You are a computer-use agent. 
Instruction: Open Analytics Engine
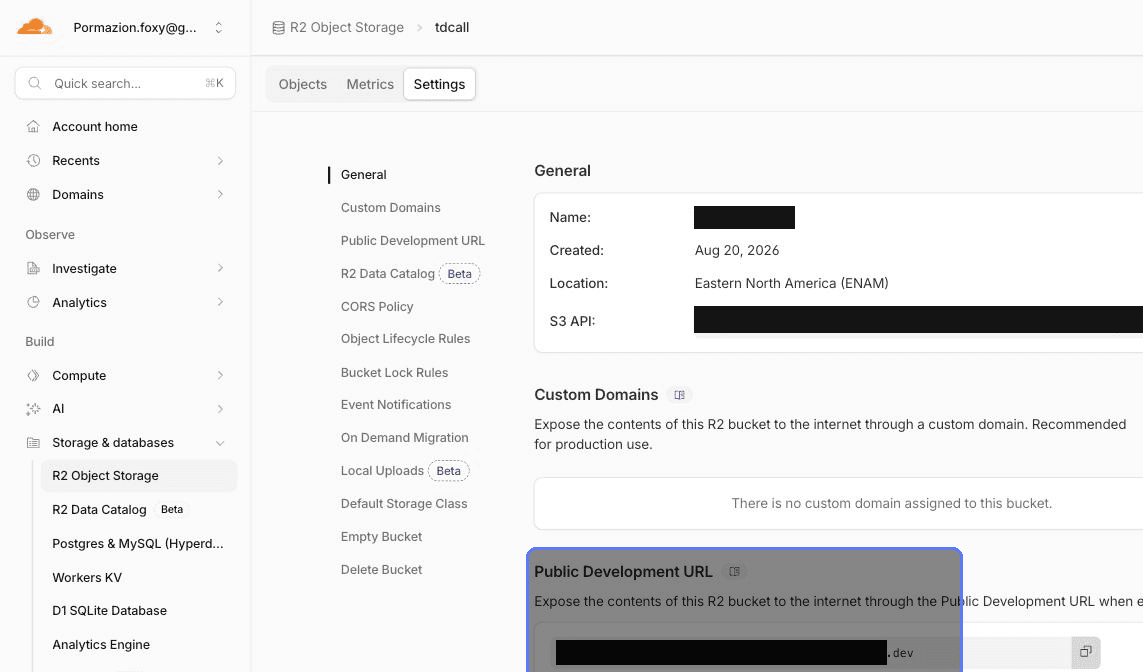(x=101, y=644)
